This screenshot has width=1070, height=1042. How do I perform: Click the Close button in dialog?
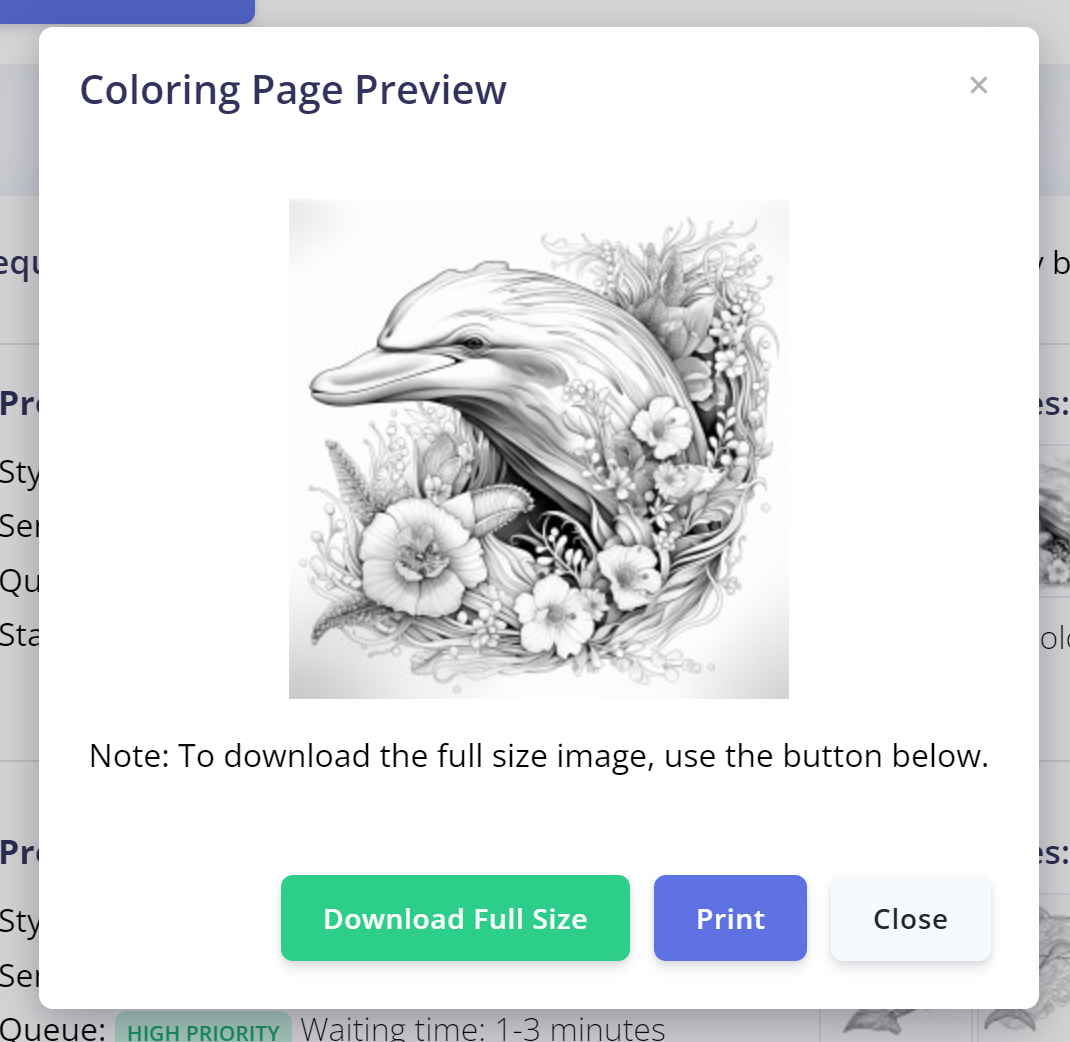pos(910,918)
